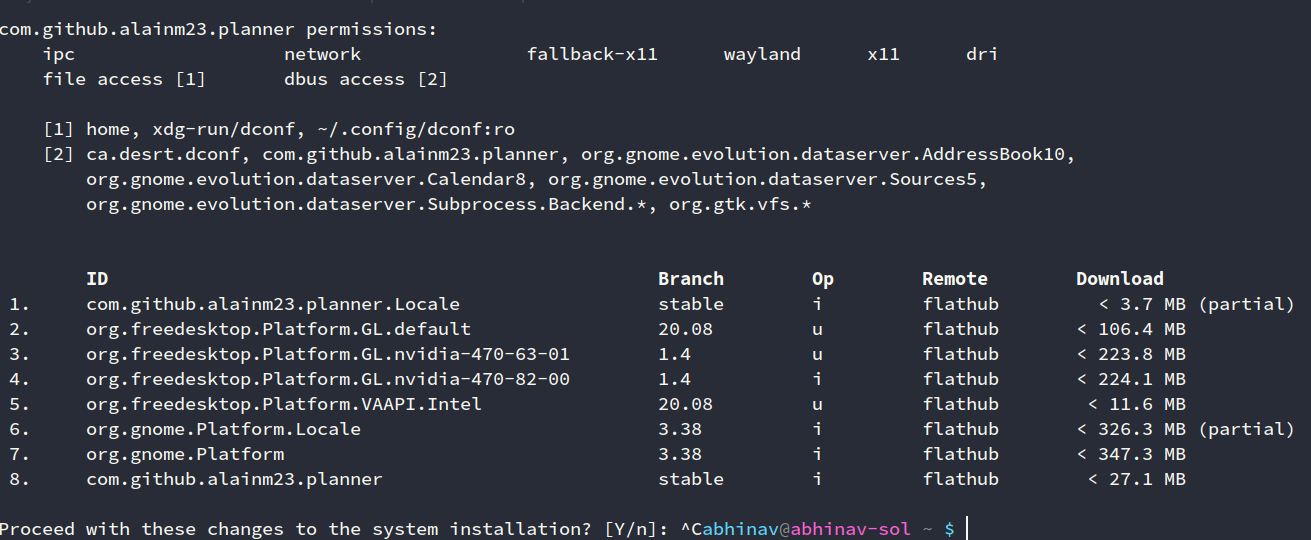Click the 'flathub' remote in VAAPI.Intel row

coord(960,404)
